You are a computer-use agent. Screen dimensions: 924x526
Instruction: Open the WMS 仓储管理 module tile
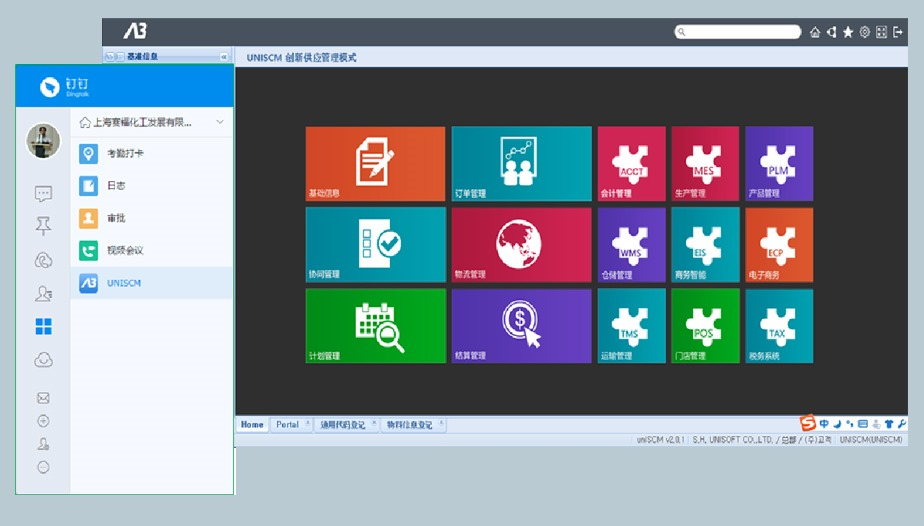point(632,244)
